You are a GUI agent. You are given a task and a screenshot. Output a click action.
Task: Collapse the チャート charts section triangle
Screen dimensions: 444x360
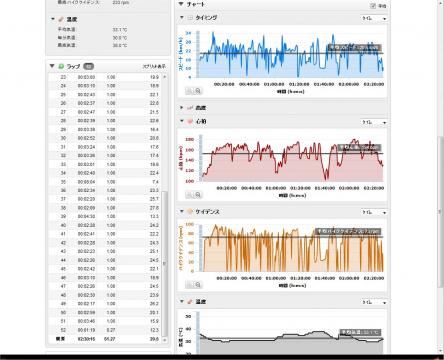tap(181, 4)
